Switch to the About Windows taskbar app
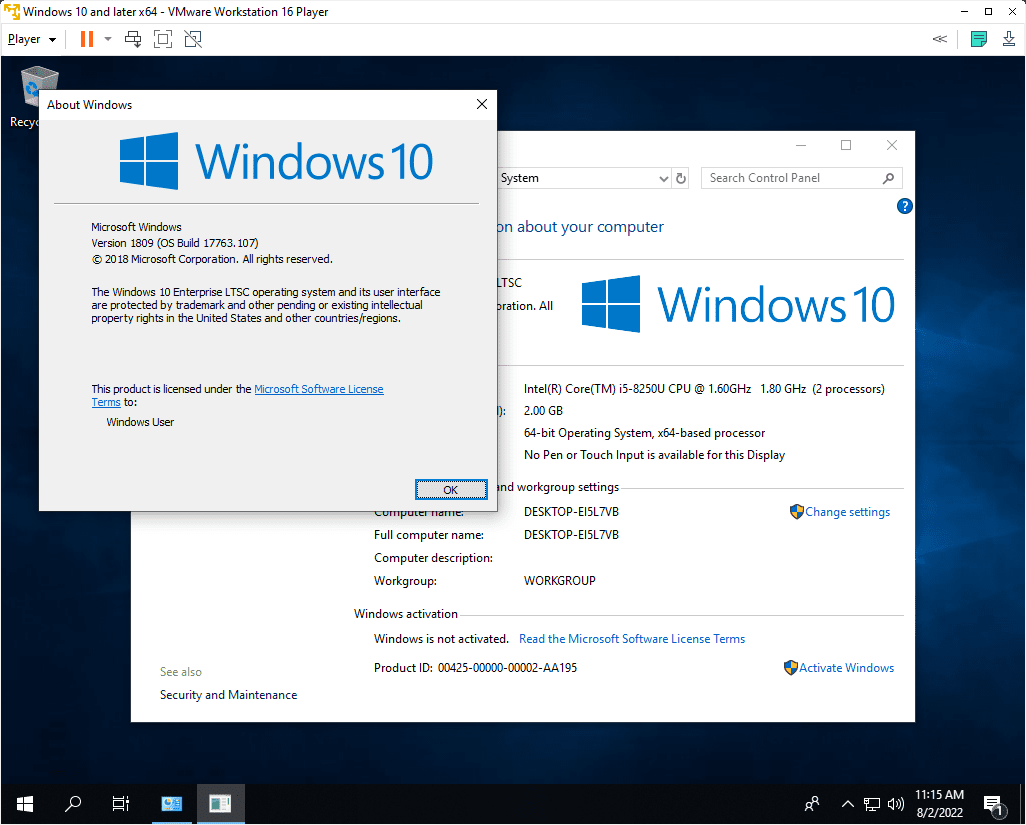1026x825 pixels. [220, 803]
